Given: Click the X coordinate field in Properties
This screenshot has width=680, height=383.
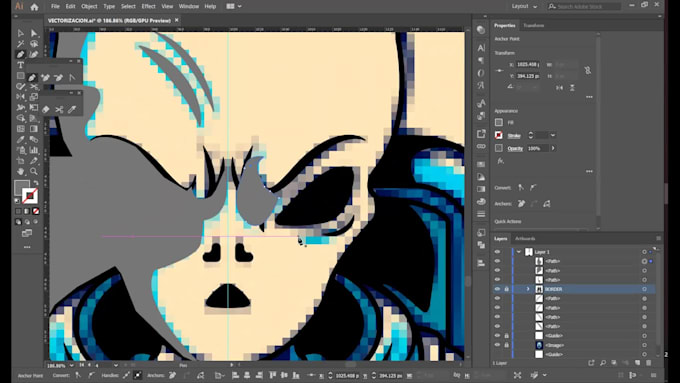Looking at the screenshot, I should click(x=527, y=65).
